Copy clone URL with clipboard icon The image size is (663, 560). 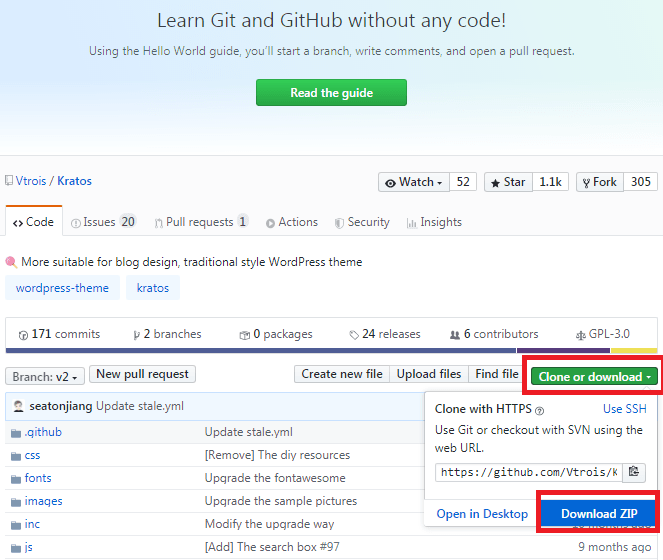click(633, 472)
